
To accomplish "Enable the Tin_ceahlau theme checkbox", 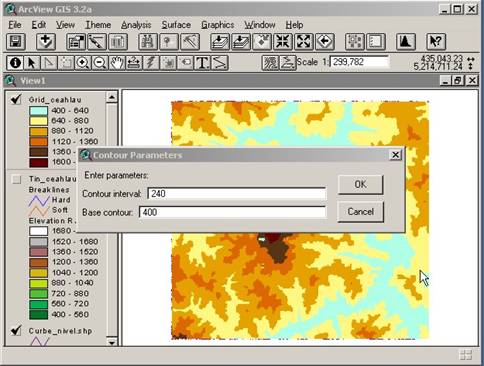I will click(x=16, y=179).
